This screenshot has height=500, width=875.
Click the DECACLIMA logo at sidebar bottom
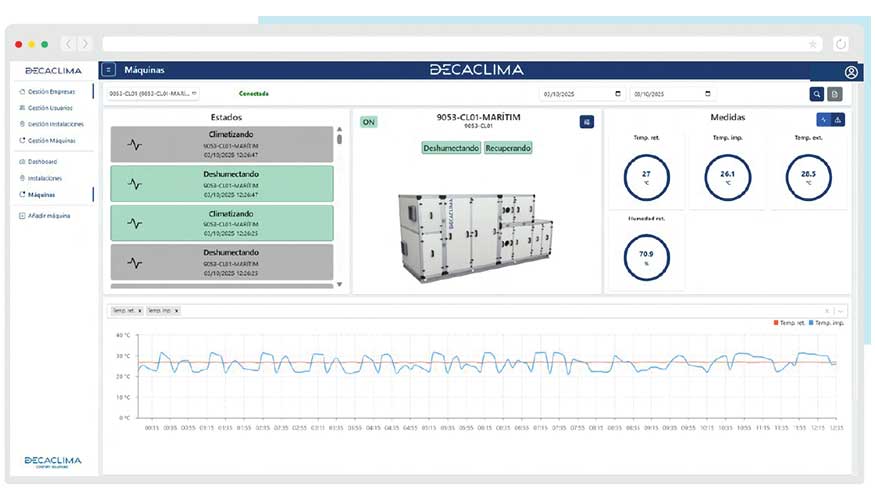pyautogui.click(x=53, y=461)
